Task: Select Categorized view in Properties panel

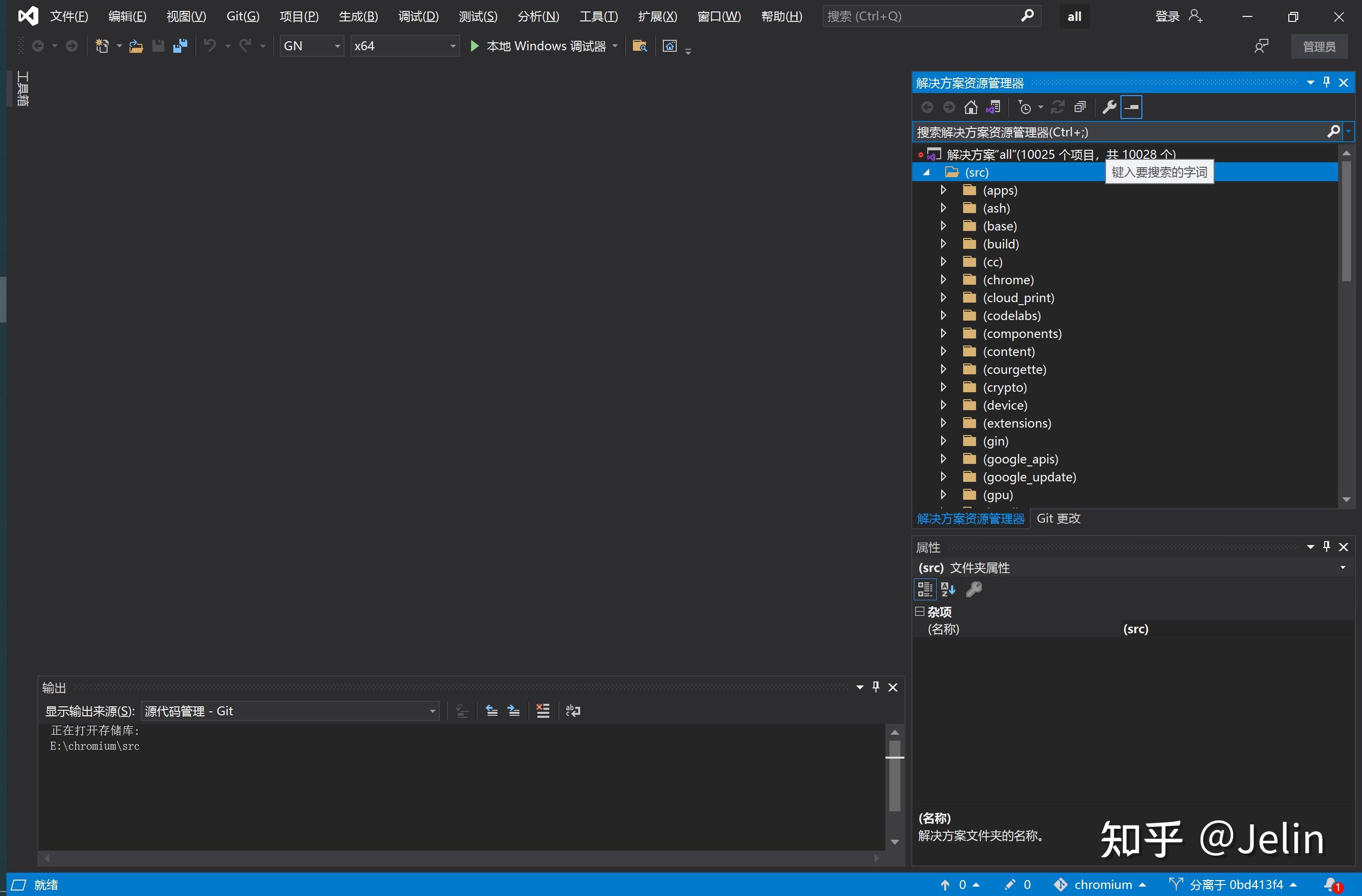Action: (925, 589)
